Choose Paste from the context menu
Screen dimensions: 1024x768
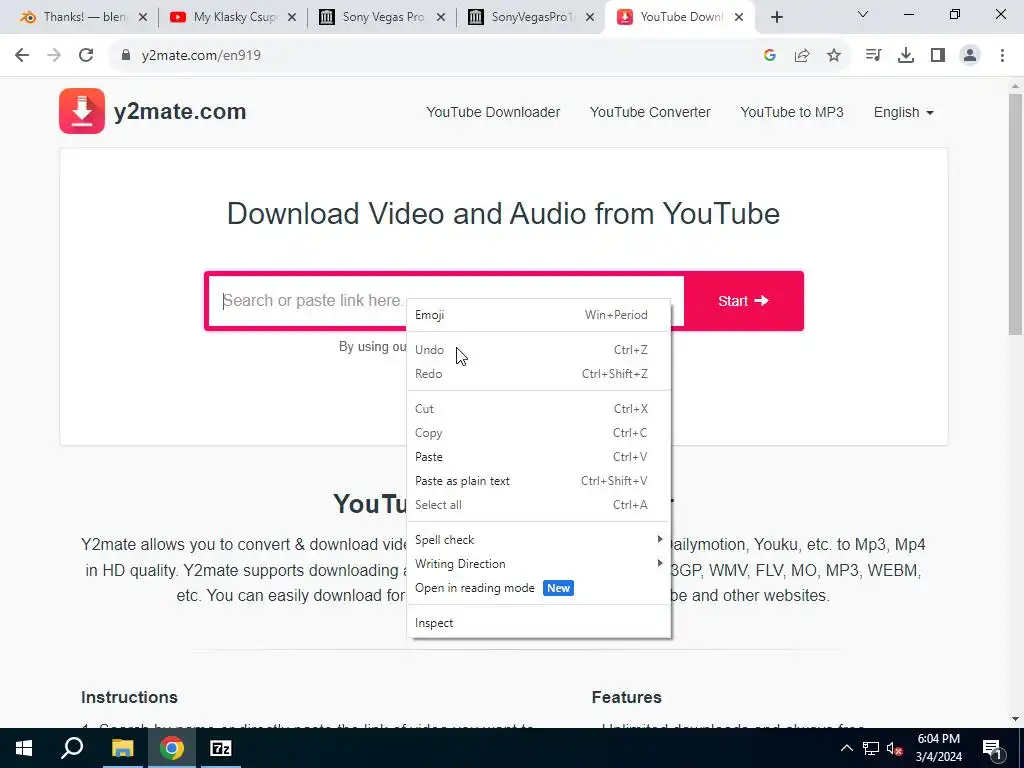pos(539,457)
